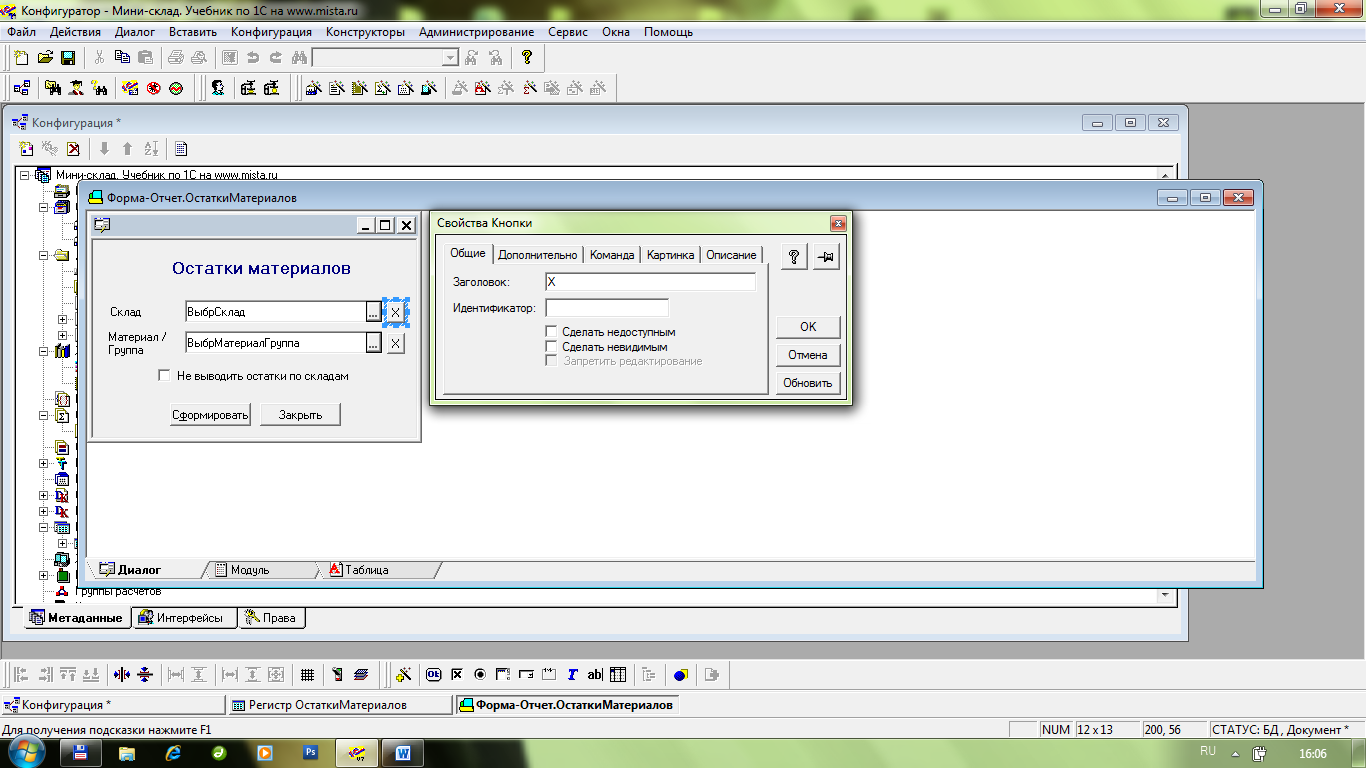Click the Move up arrow icon
Image resolution: width=1366 pixels, height=768 pixels.
pyautogui.click(x=127, y=149)
